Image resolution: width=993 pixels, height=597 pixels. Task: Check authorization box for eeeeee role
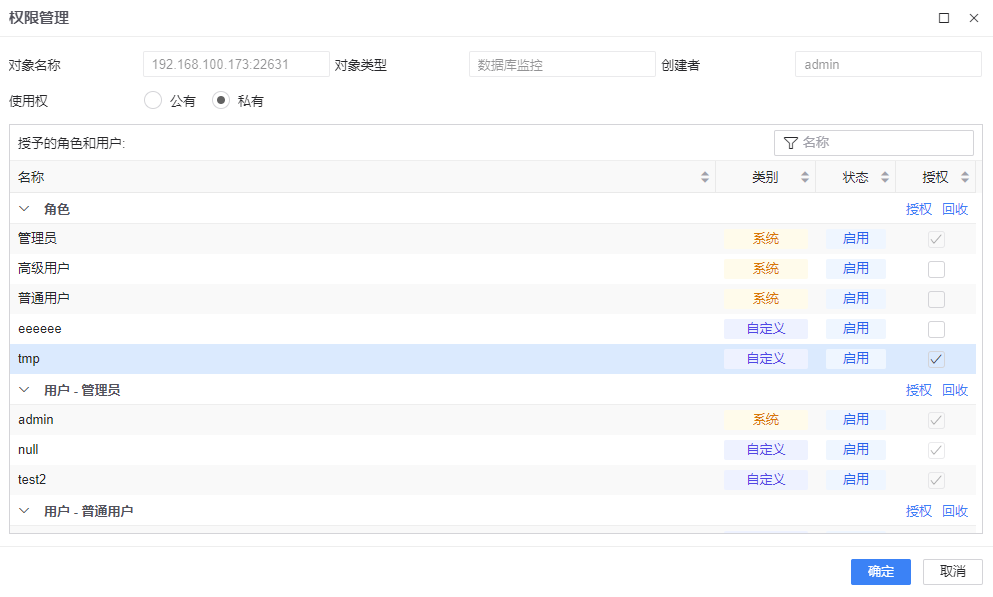click(x=936, y=329)
